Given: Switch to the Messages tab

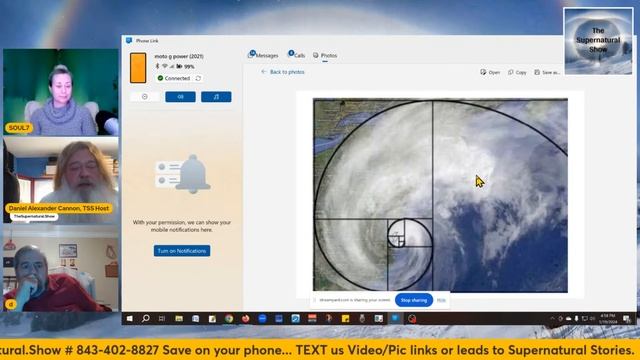Looking at the screenshot, I should pos(263,55).
